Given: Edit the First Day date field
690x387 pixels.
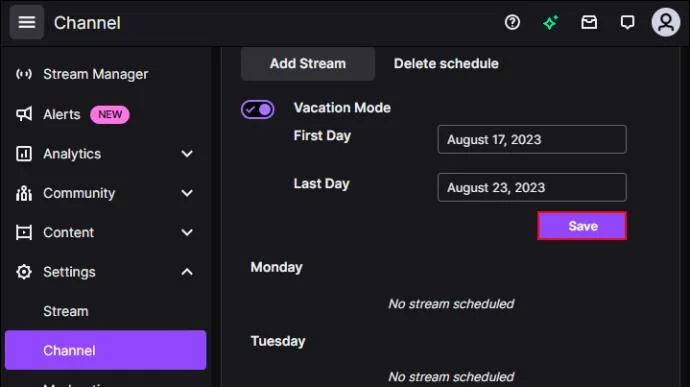Looking at the screenshot, I should [532, 139].
